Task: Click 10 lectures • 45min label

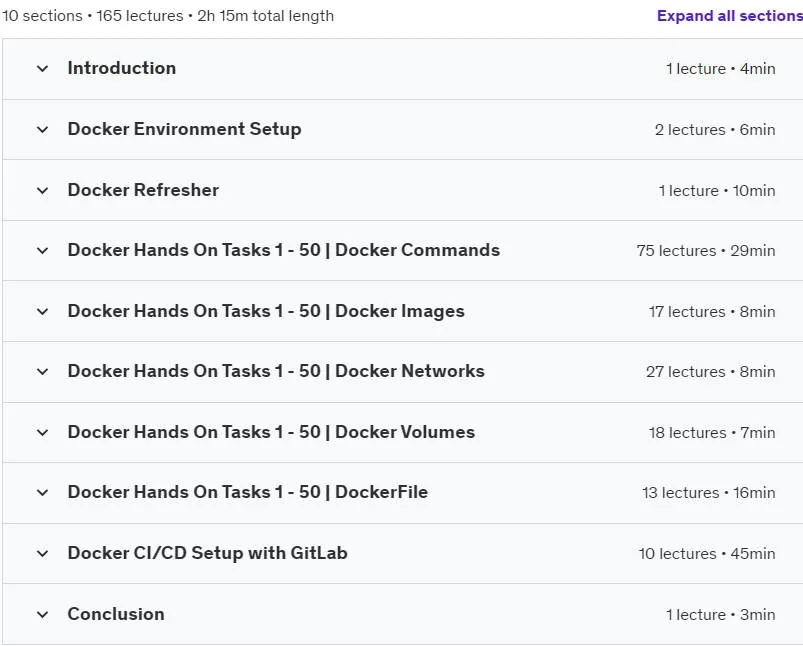Action: pos(707,553)
